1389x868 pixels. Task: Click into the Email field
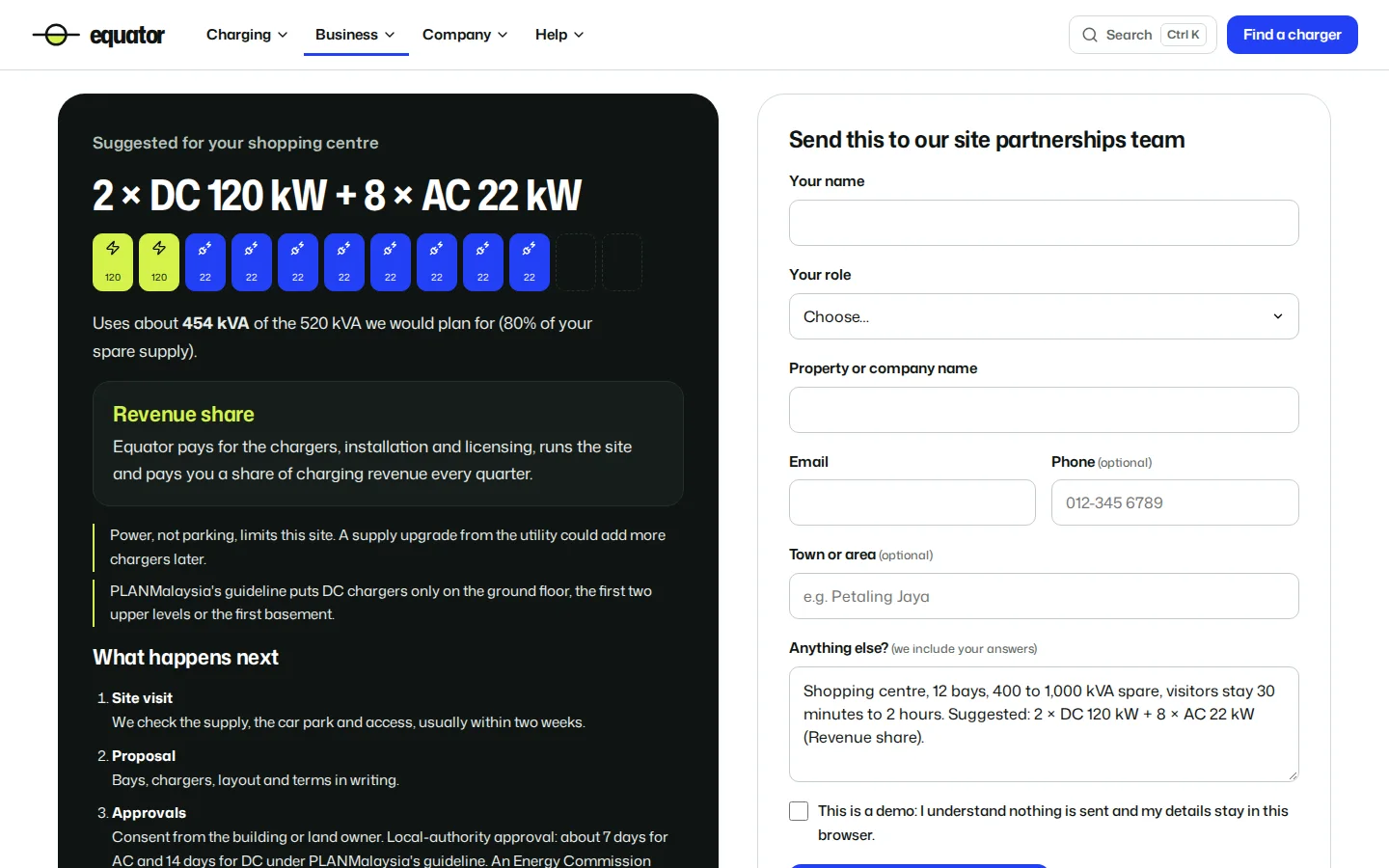click(912, 502)
